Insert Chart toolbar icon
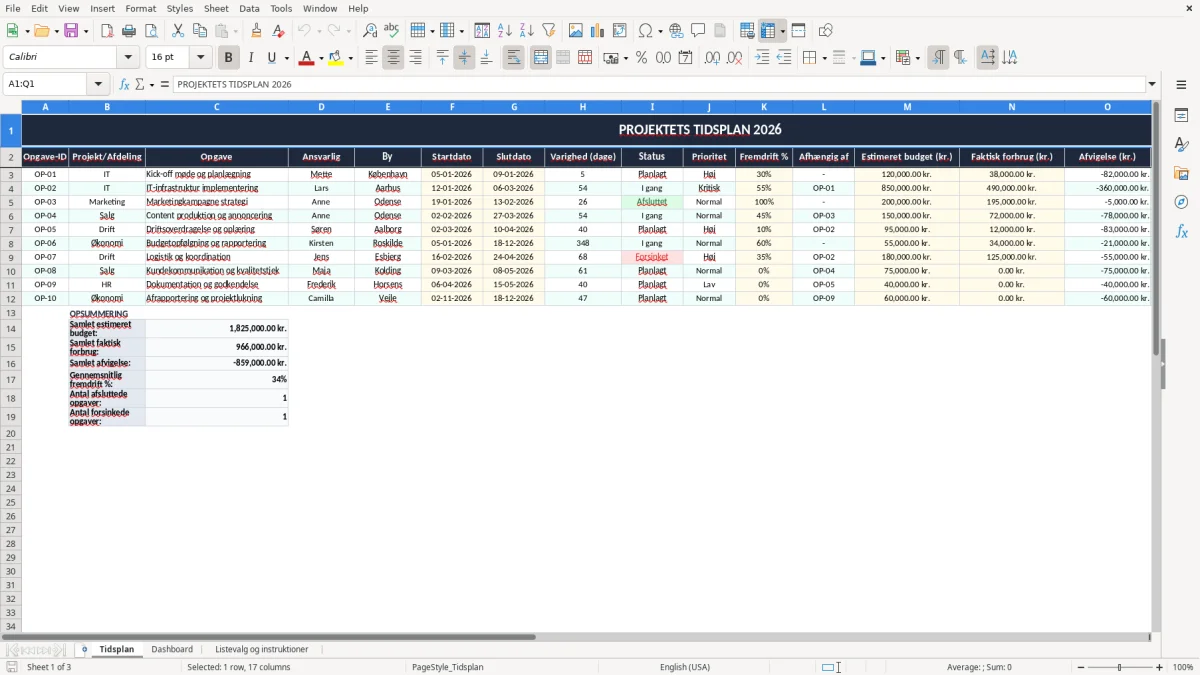 598,31
